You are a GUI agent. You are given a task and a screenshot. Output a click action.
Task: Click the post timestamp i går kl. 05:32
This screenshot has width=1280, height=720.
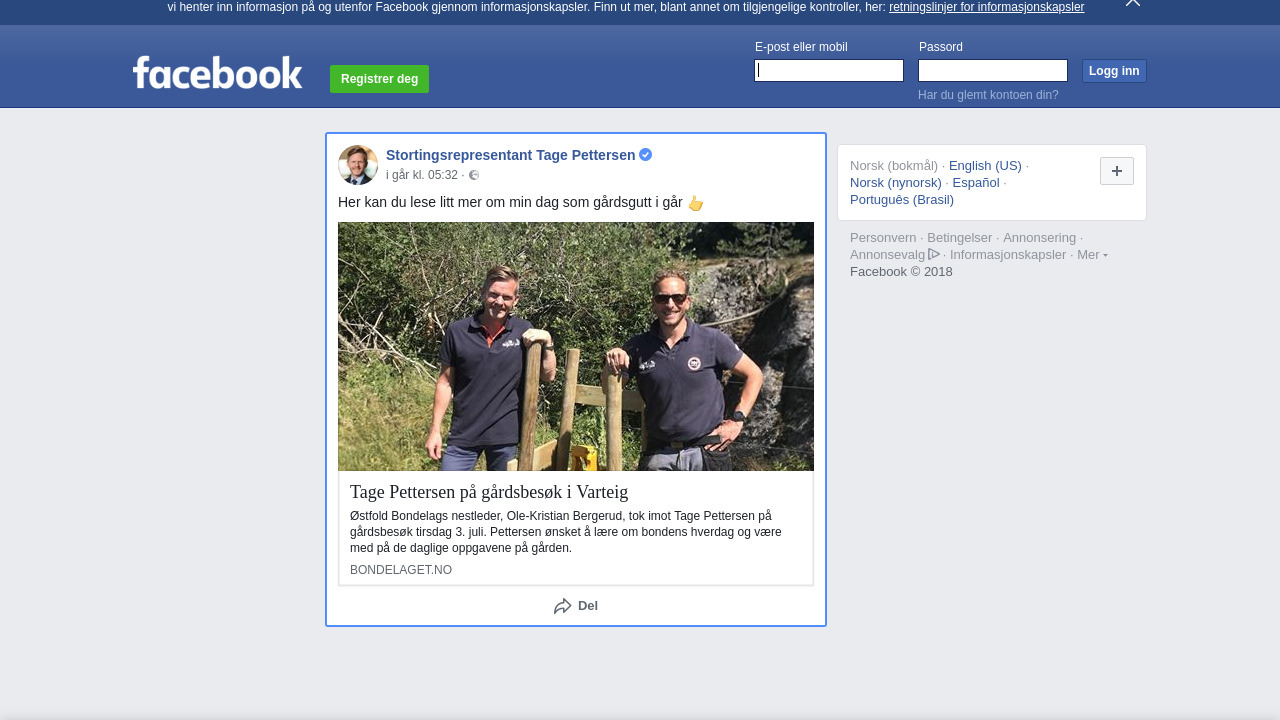[422, 175]
